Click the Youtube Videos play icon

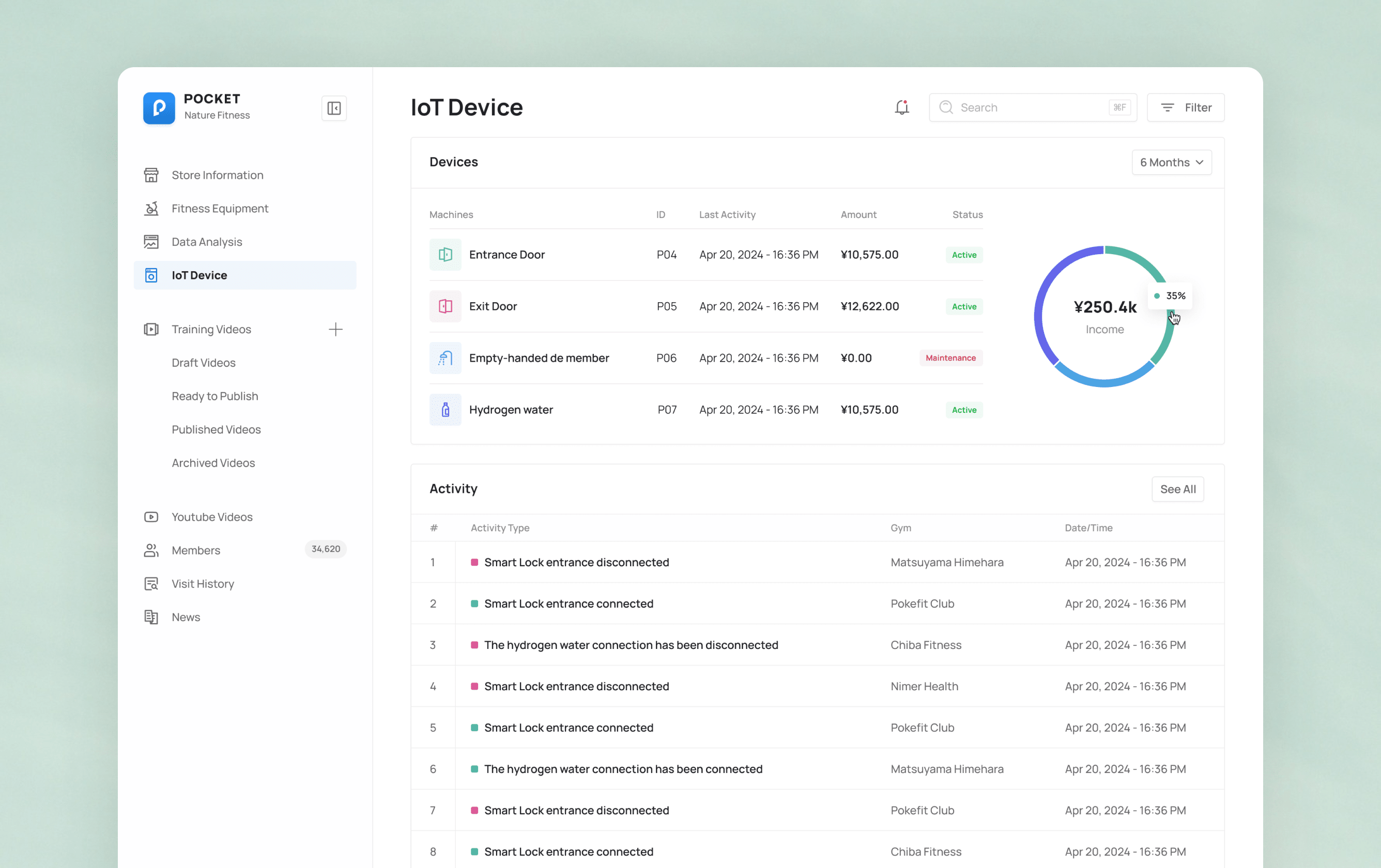[151, 517]
